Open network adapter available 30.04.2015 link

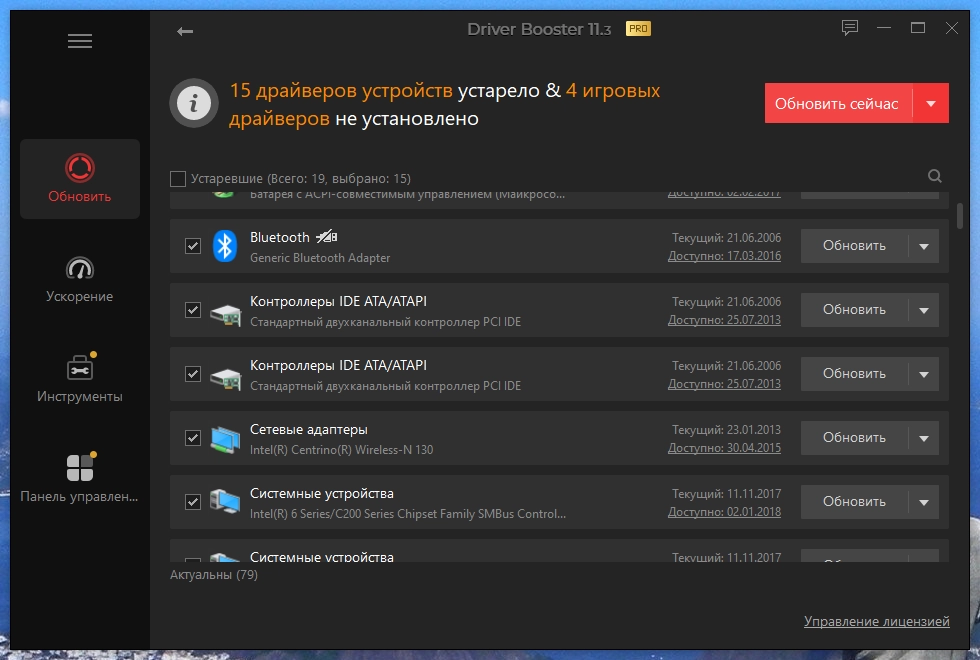[x=724, y=448]
